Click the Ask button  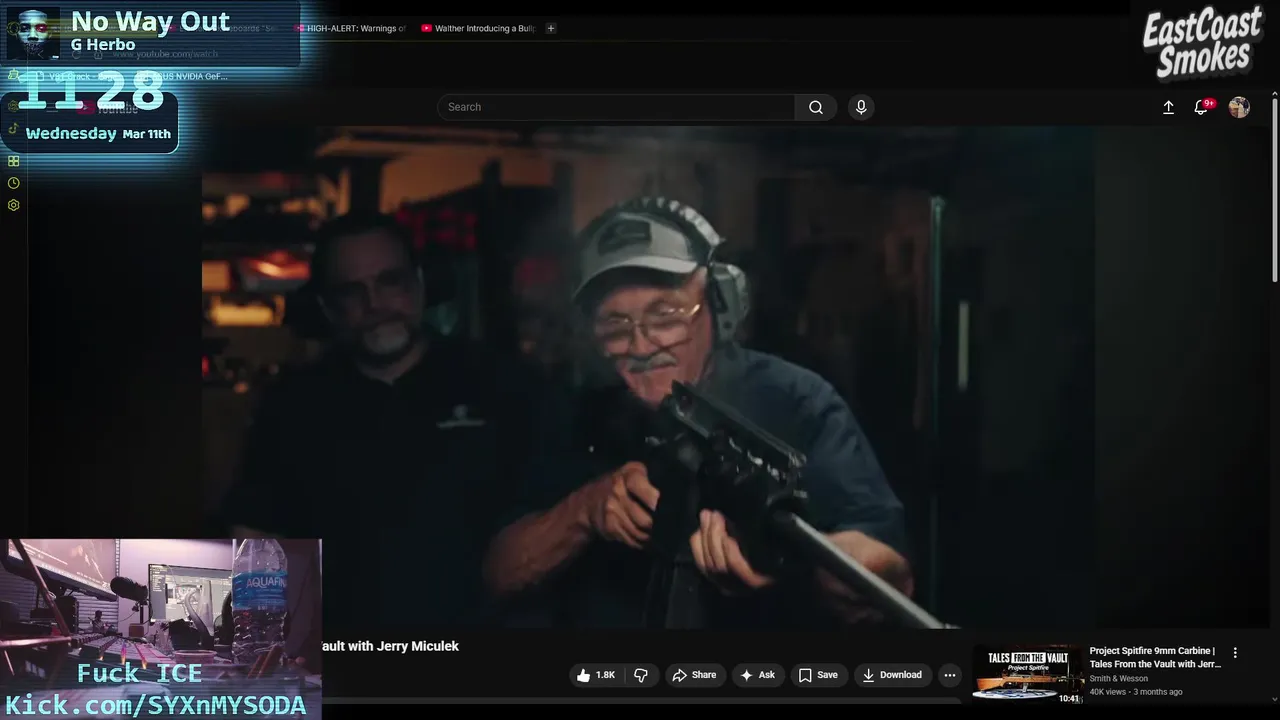[x=757, y=675]
